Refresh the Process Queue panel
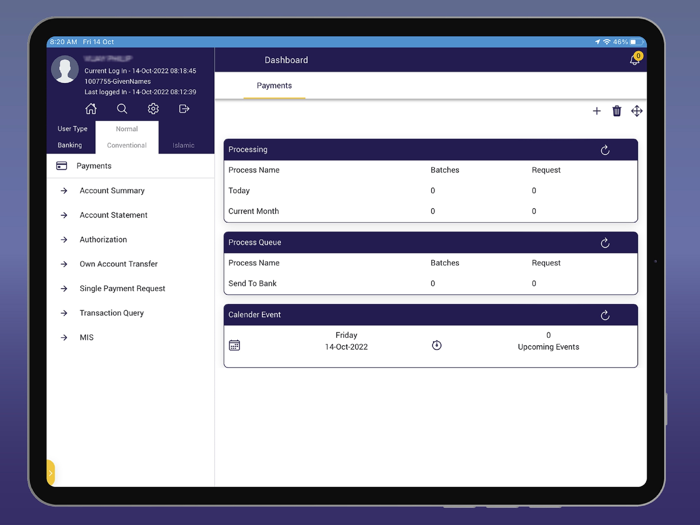 [x=605, y=243]
